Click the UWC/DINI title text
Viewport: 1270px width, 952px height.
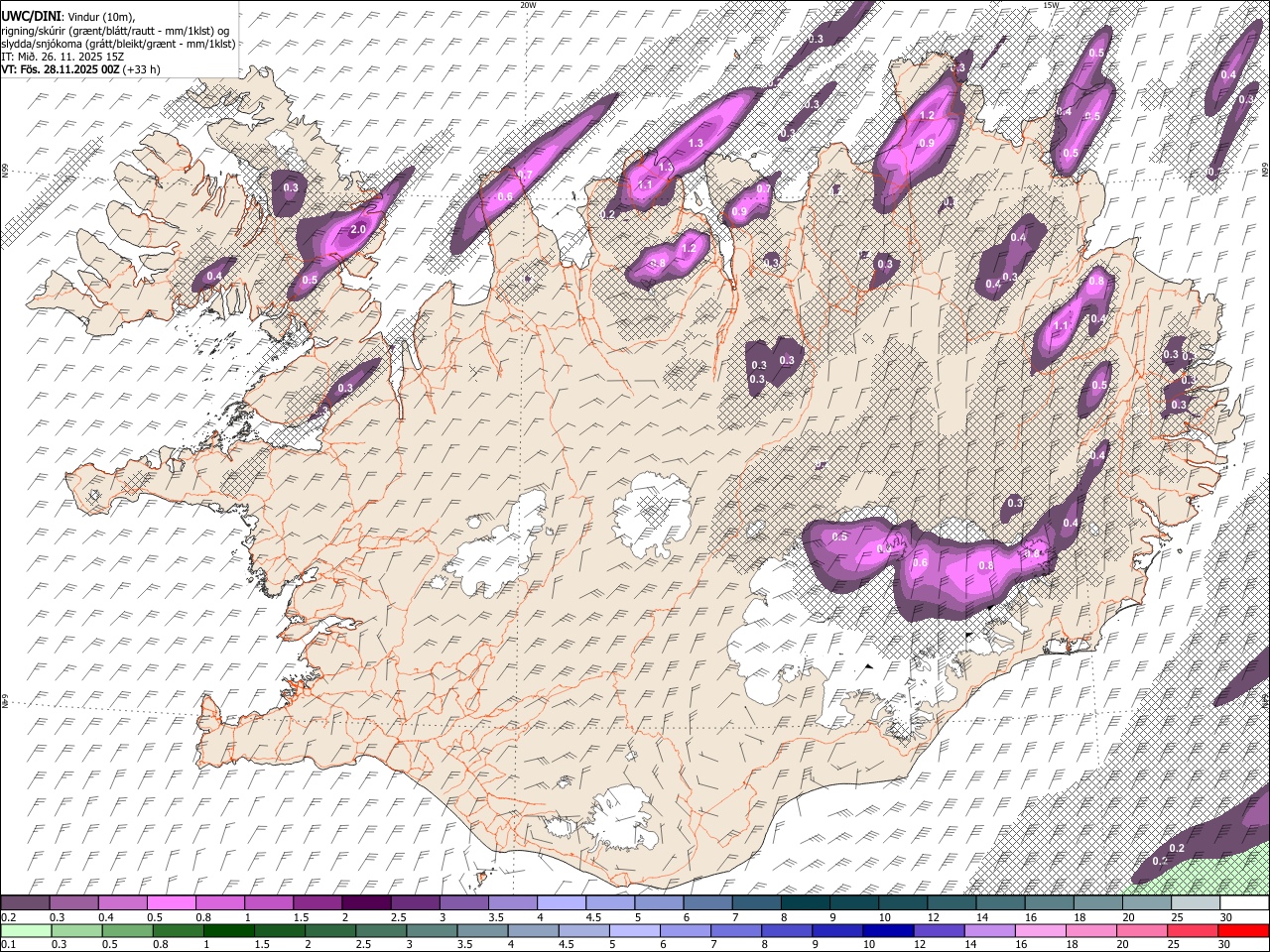(32, 17)
